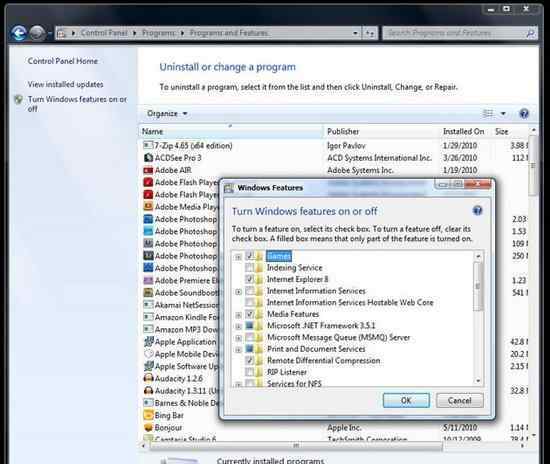Uncheck the Internet Explorer 8 checkbox
The image size is (550, 464).
(x=249, y=279)
